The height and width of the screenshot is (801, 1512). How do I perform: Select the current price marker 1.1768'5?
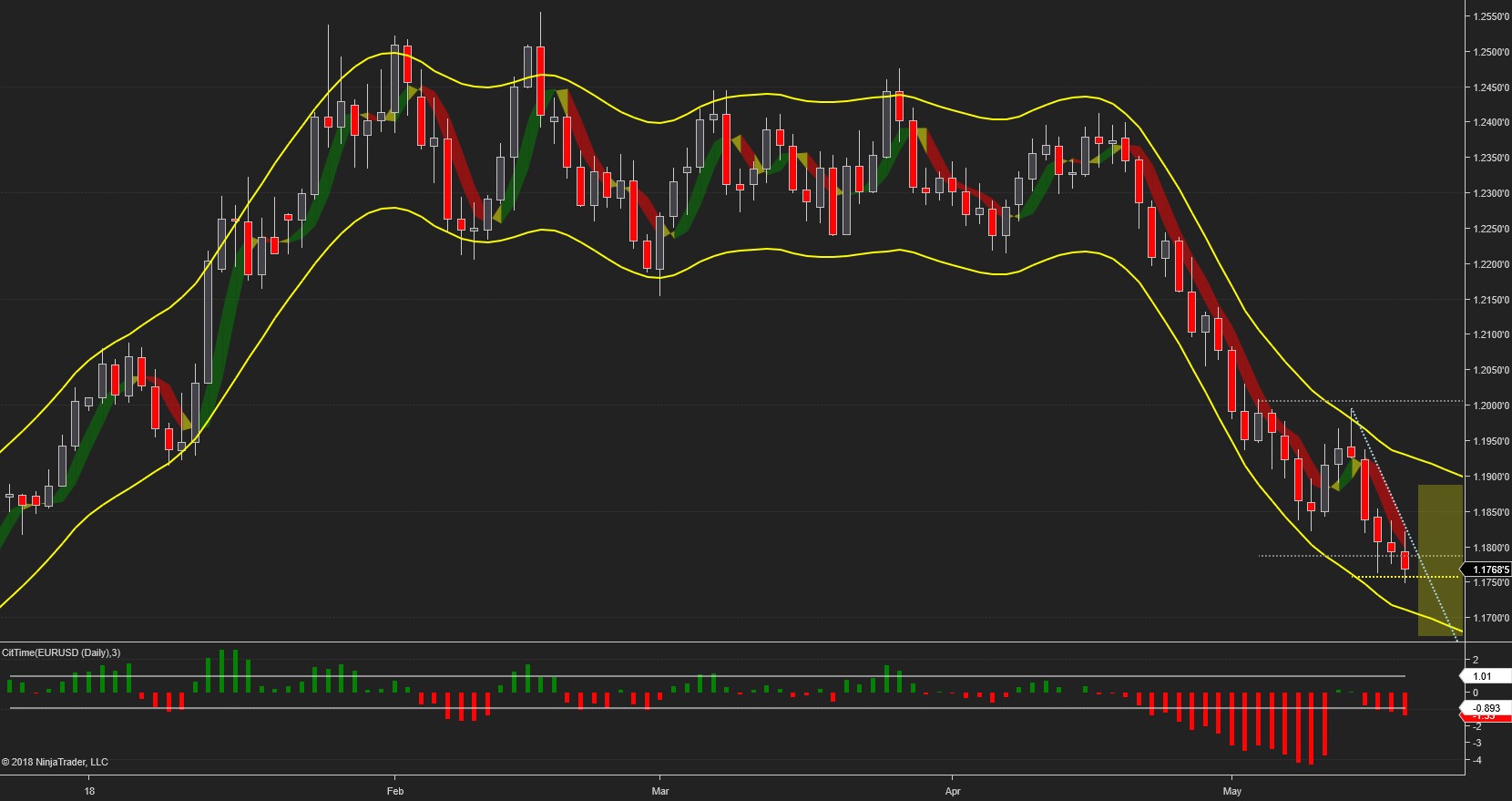[1487, 570]
